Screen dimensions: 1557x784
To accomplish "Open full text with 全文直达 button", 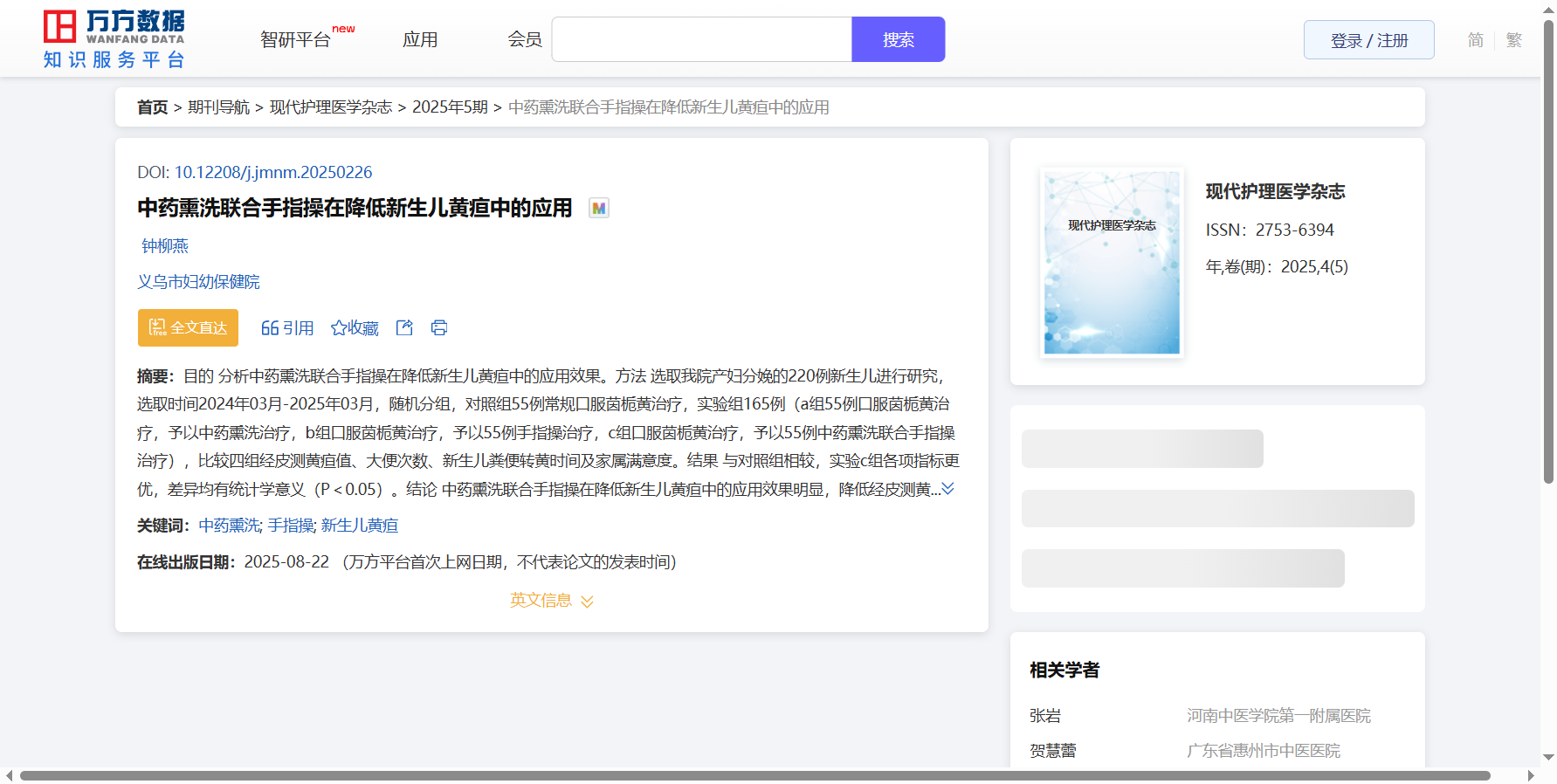I will tap(188, 327).
